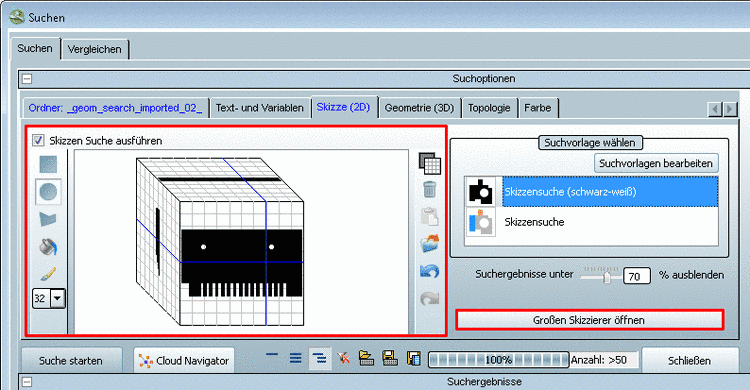750x390 pixels.
Task: Click the blue undo arrow icon
Action: click(430, 271)
